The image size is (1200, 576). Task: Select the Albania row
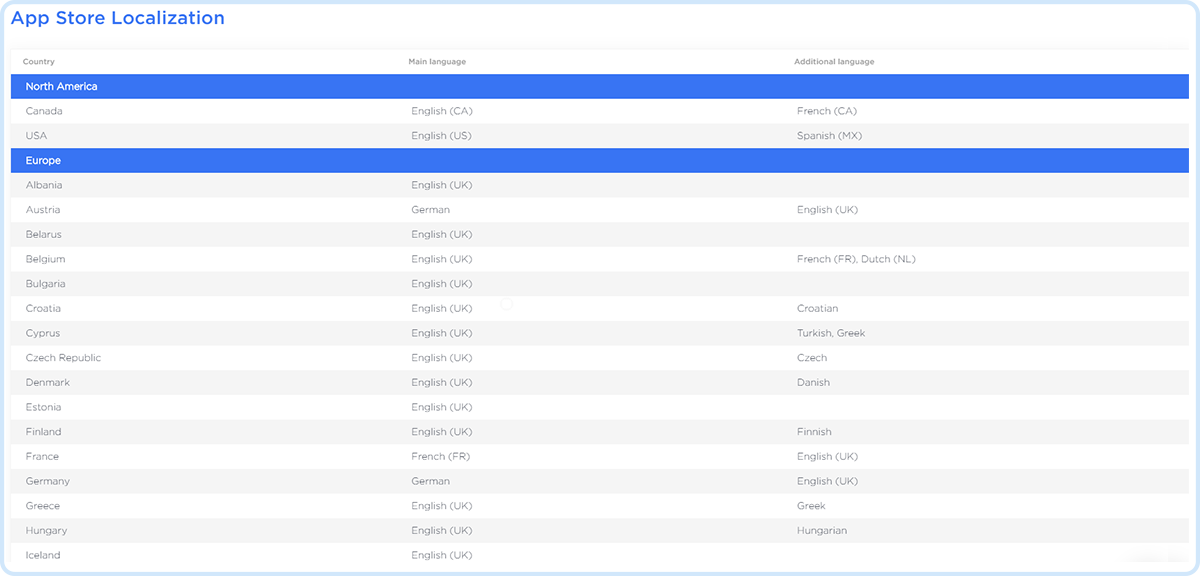pos(44,185)
